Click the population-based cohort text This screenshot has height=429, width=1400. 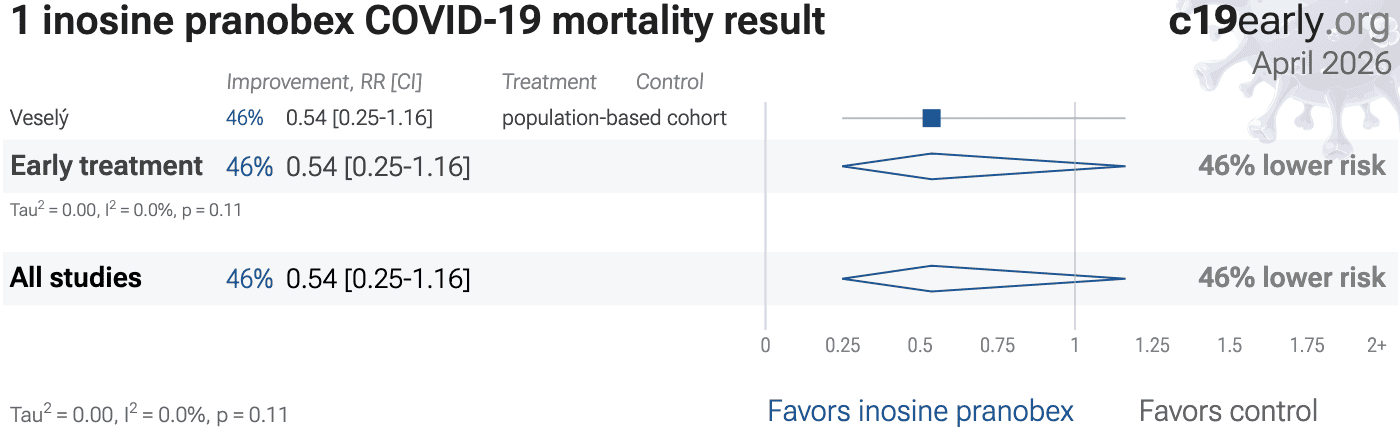(x=614, y=118)
